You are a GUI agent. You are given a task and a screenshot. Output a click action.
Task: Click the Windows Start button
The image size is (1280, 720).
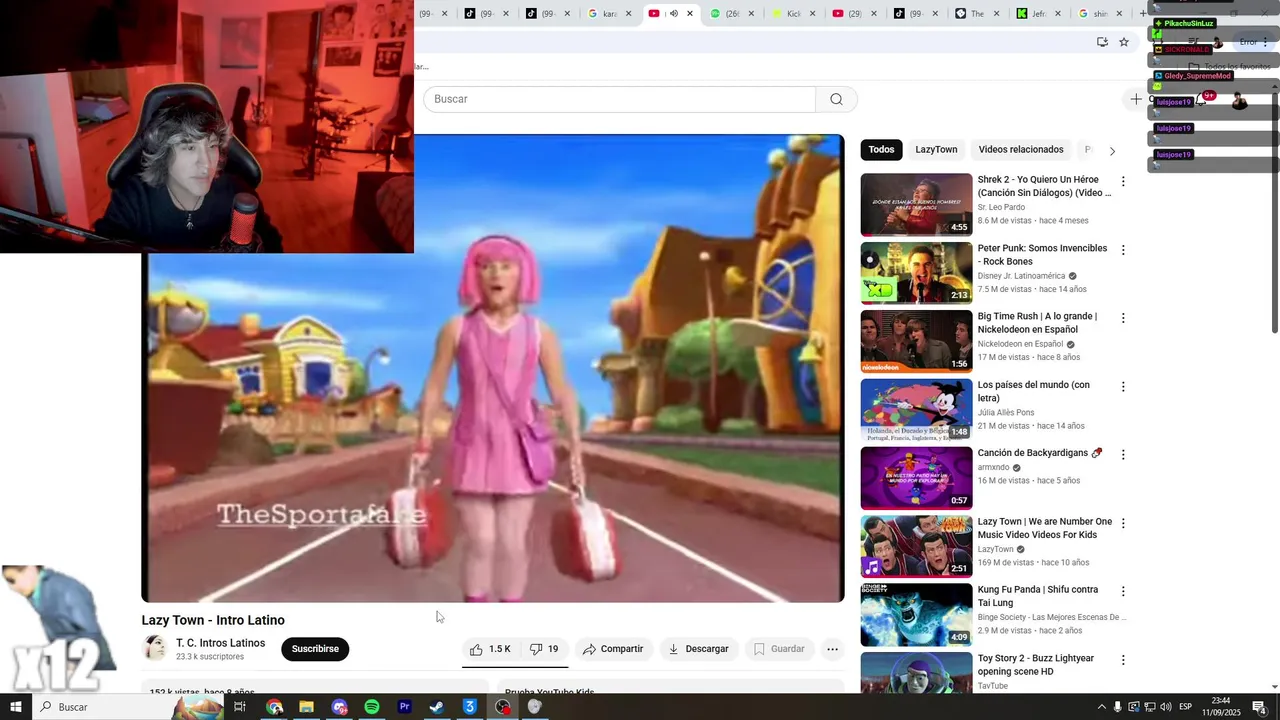click(16, 707)
